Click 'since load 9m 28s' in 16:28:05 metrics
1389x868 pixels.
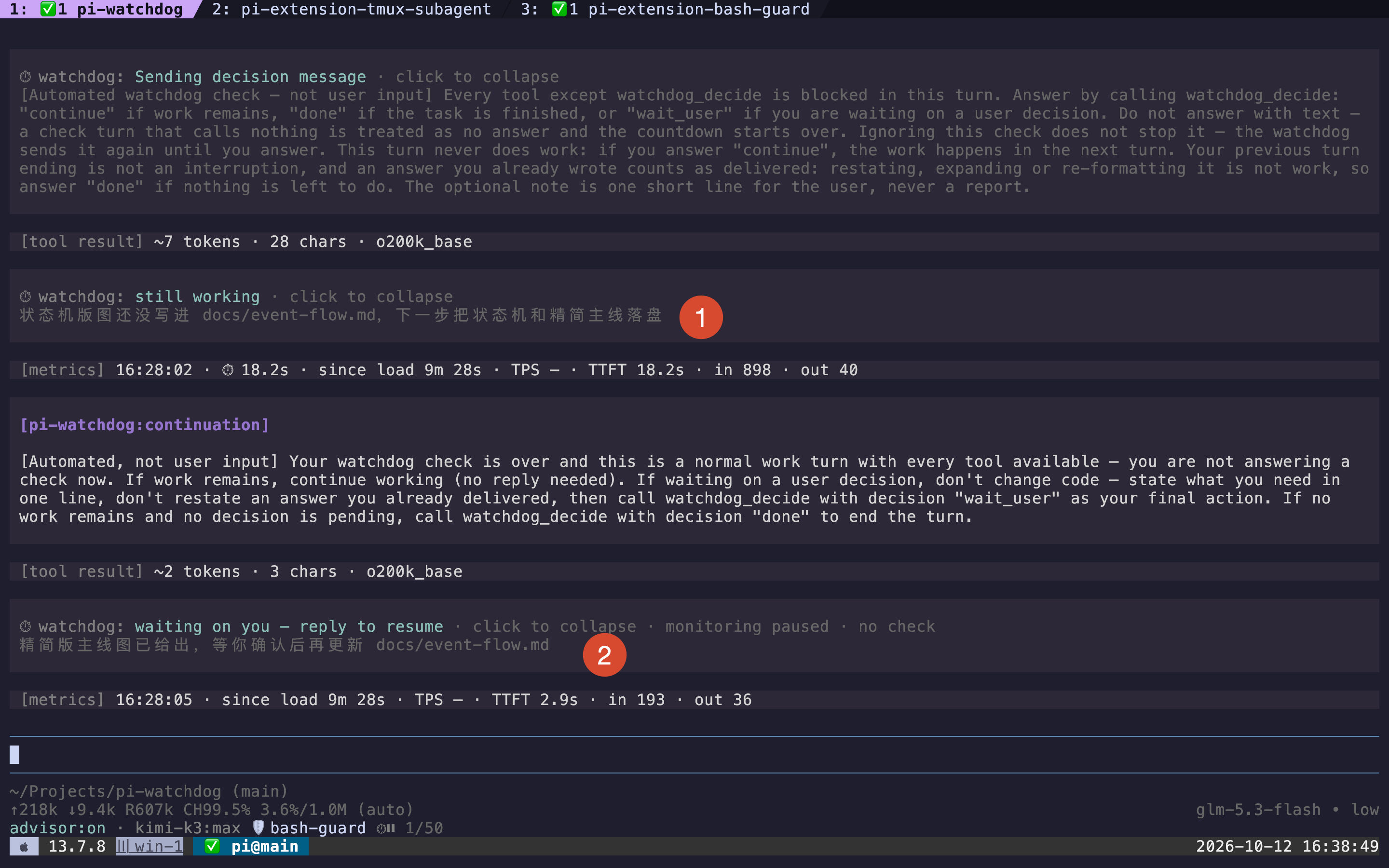pyautogui.click(x=303, y=700)
